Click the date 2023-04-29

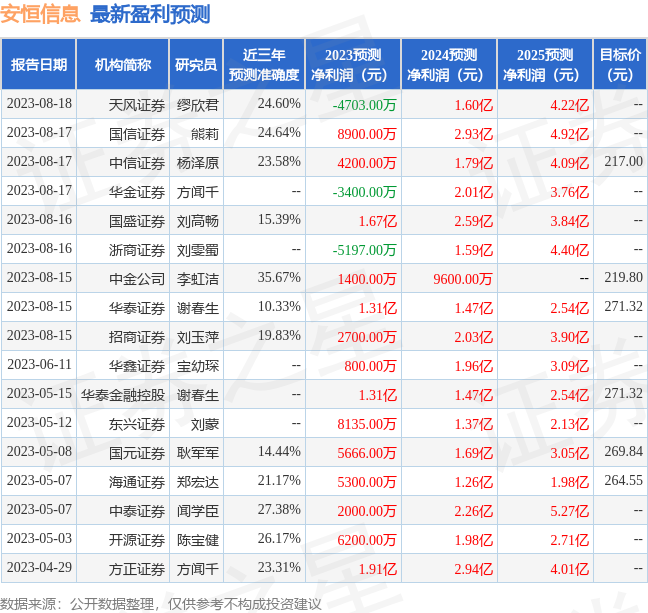(39, 567)
